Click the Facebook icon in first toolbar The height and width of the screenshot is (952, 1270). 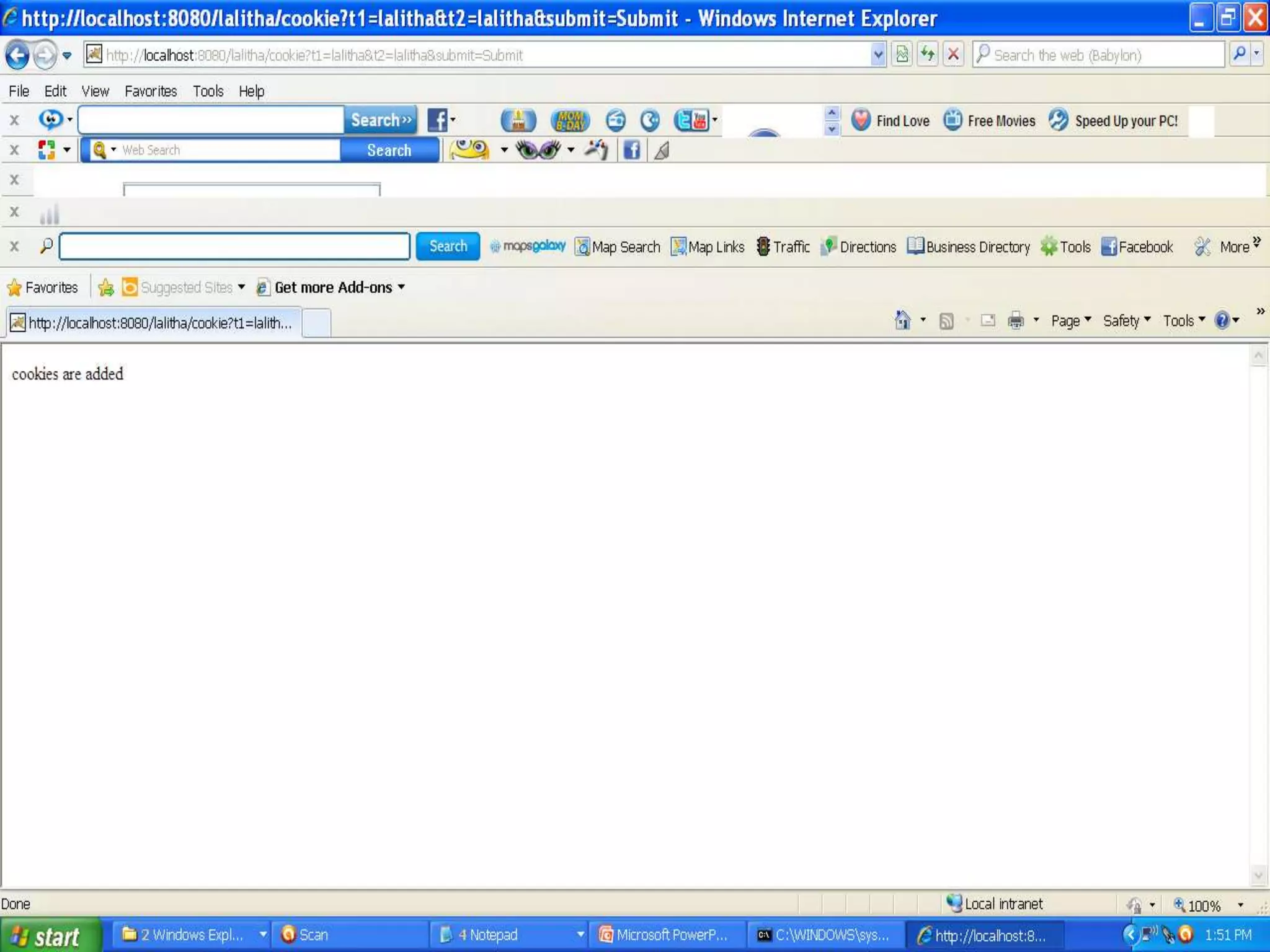(x=438, y=120)
